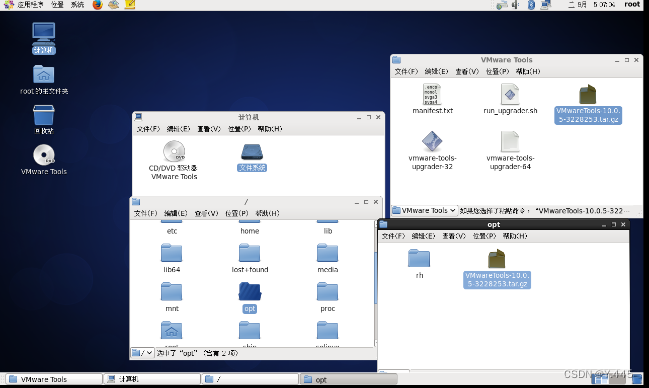Select CD/DVD drive VMware Tools icon
Image resolution: width=649 pixels, height=388 pixels.
[x=174, y=160]
